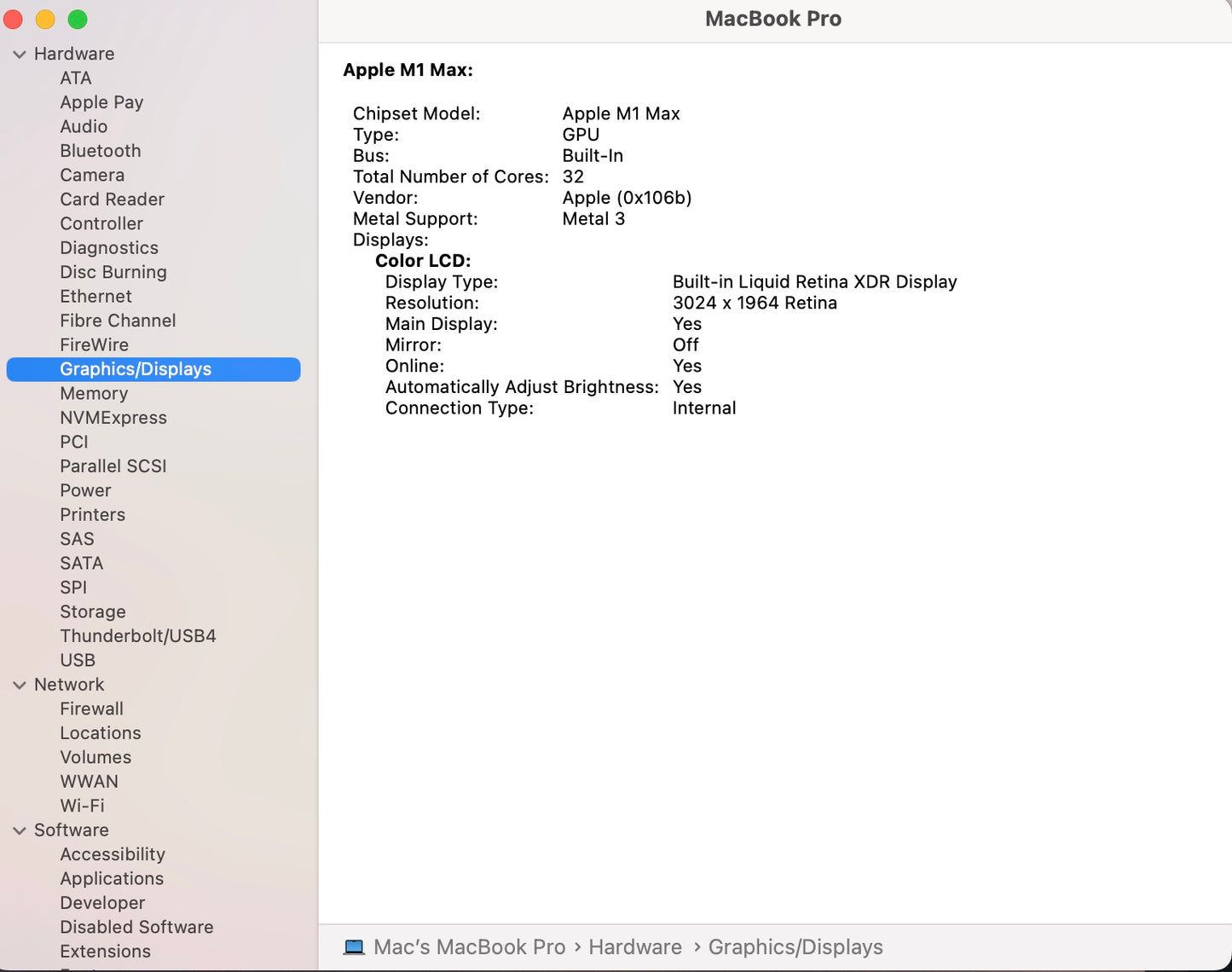Click the Mirror value Off

[685, 345]
